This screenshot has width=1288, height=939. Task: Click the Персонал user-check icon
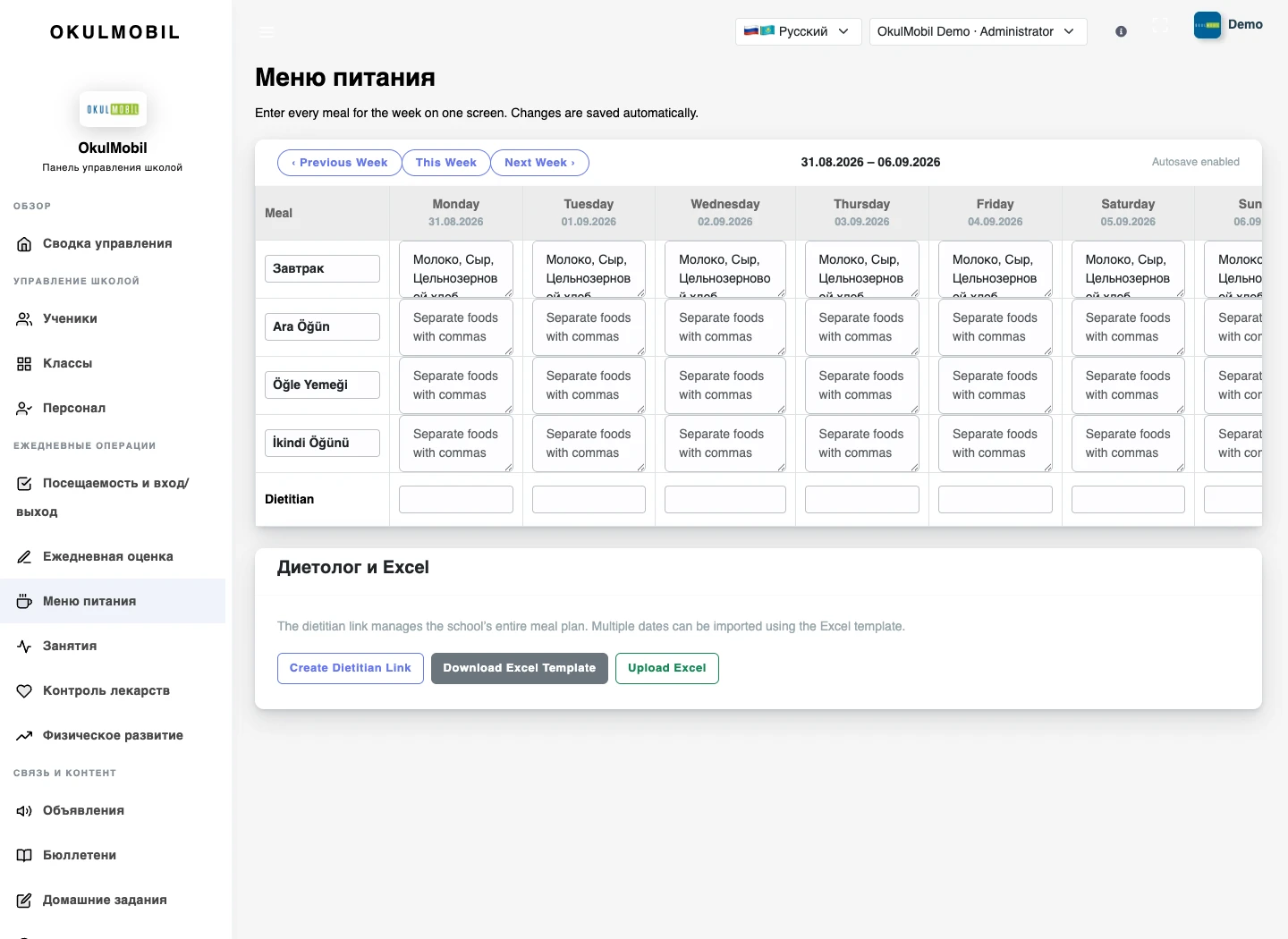[x=24, y=409]
